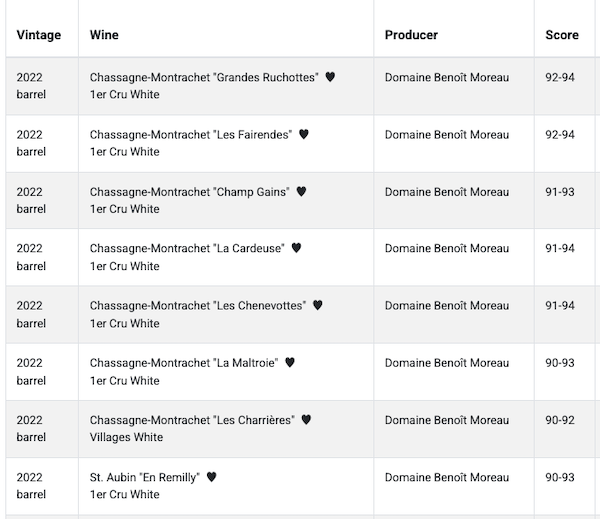Click heart icon next to La Cardeuse
Viewport: 600px width, 519px height.
click(x=296, y=248)
